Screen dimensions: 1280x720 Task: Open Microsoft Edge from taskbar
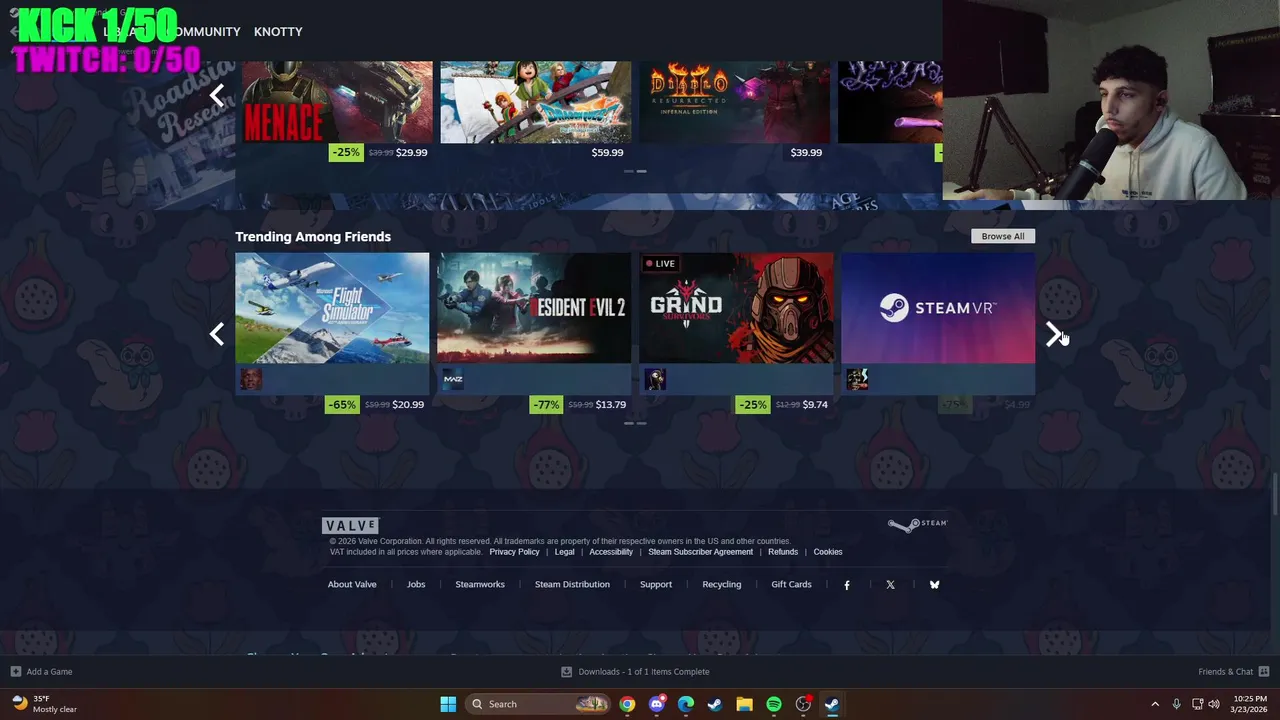(x=685, y=704)
